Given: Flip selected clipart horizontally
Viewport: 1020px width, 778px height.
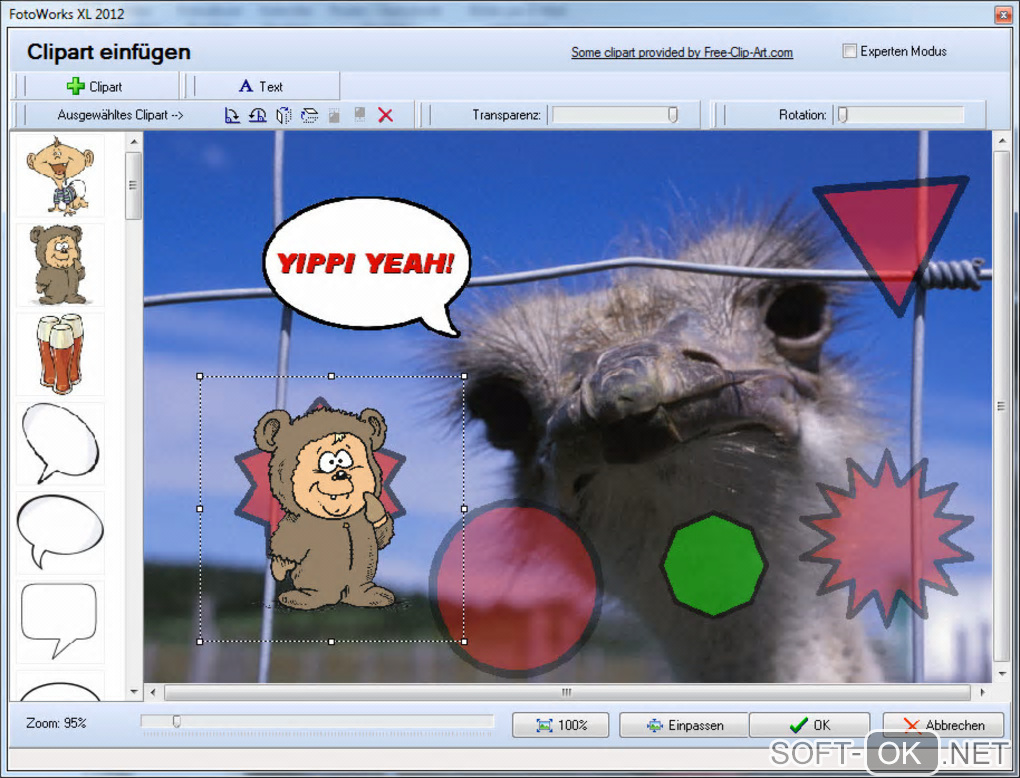Looking at the screenshot, I should (x=284, y=115).
